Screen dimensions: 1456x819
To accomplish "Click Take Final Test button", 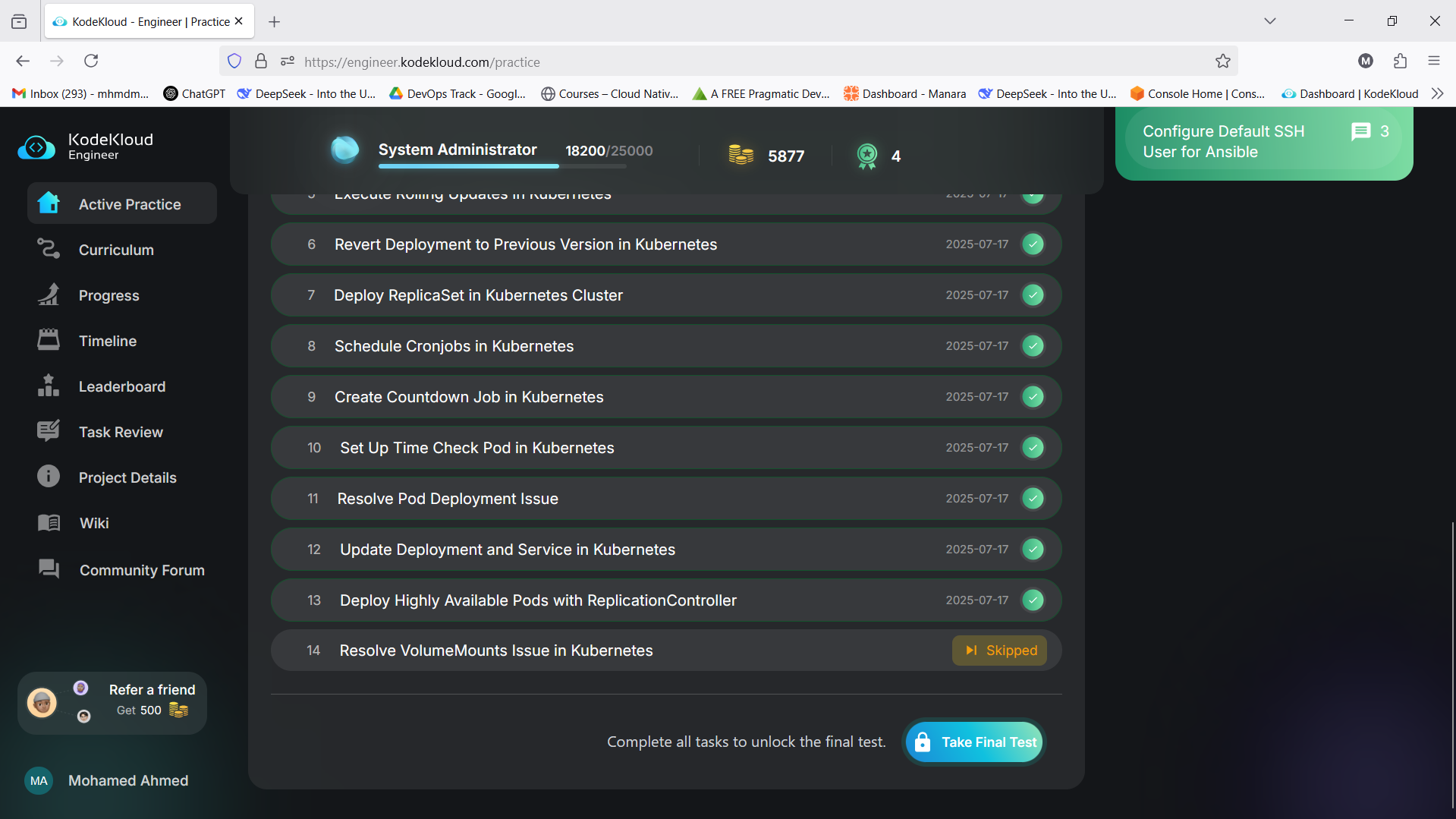I will (x=974, y=742).
